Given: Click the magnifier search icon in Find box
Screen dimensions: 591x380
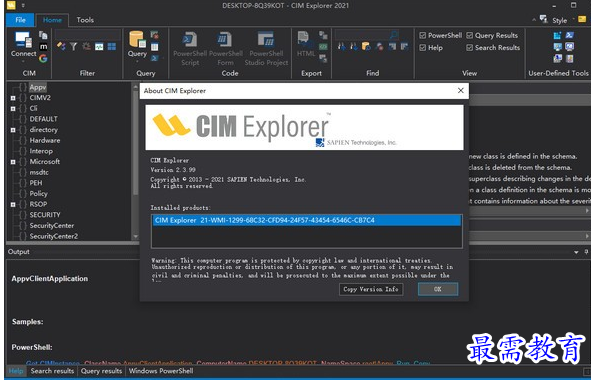Looking at the screenshot, I should coord(394,35).
